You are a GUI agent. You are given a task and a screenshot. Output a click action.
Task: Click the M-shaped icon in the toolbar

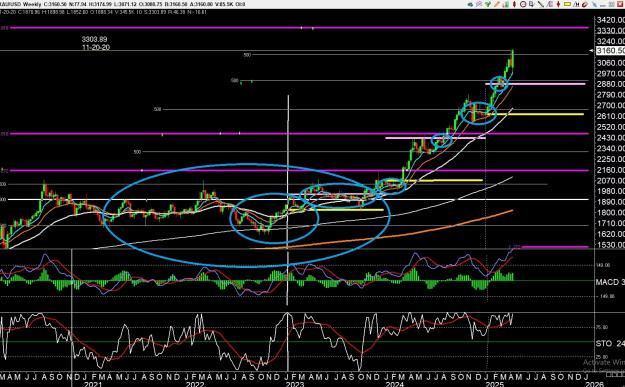click(577, 4)
